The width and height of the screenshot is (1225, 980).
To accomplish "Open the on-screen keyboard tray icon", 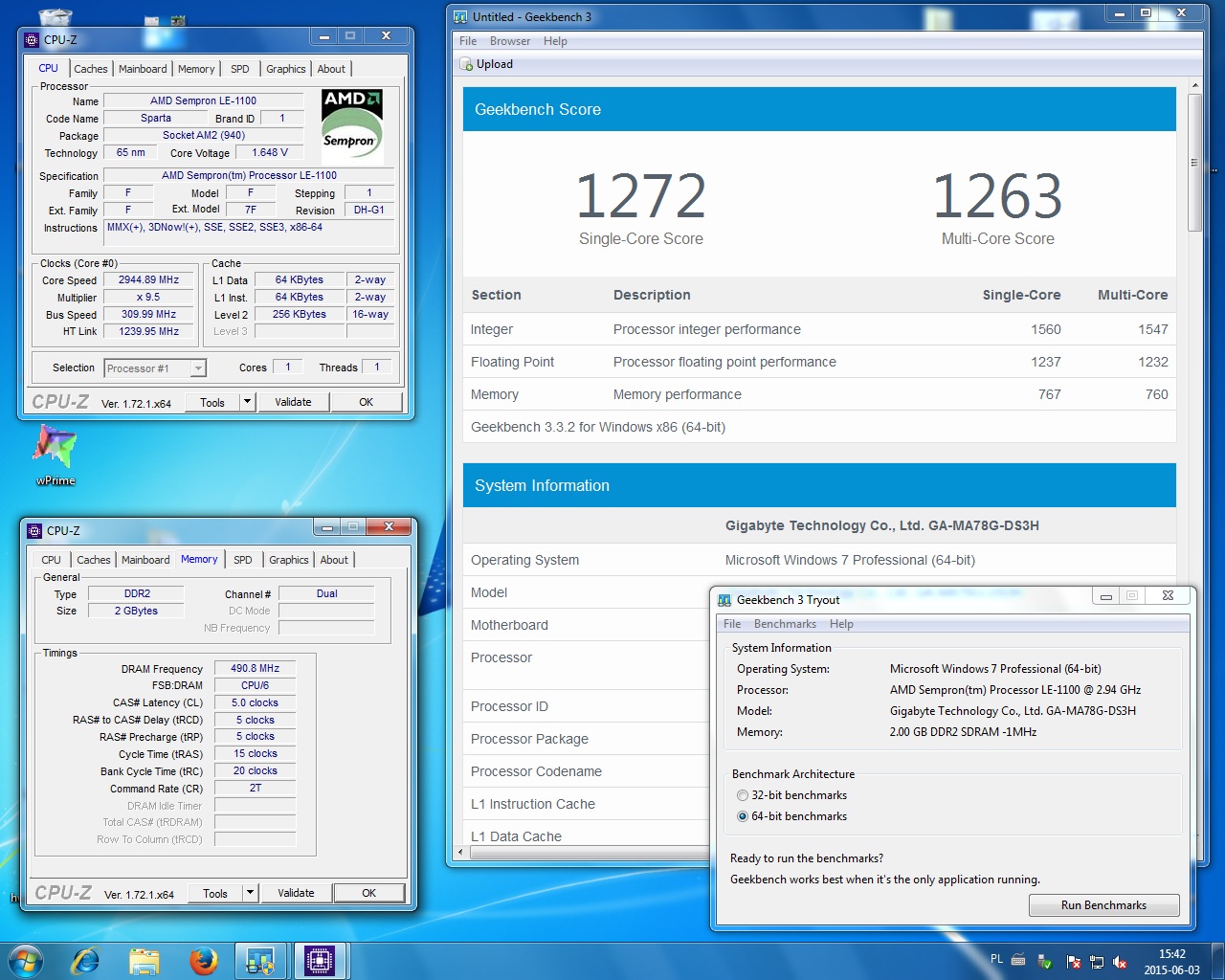I will coord(1018,960).
